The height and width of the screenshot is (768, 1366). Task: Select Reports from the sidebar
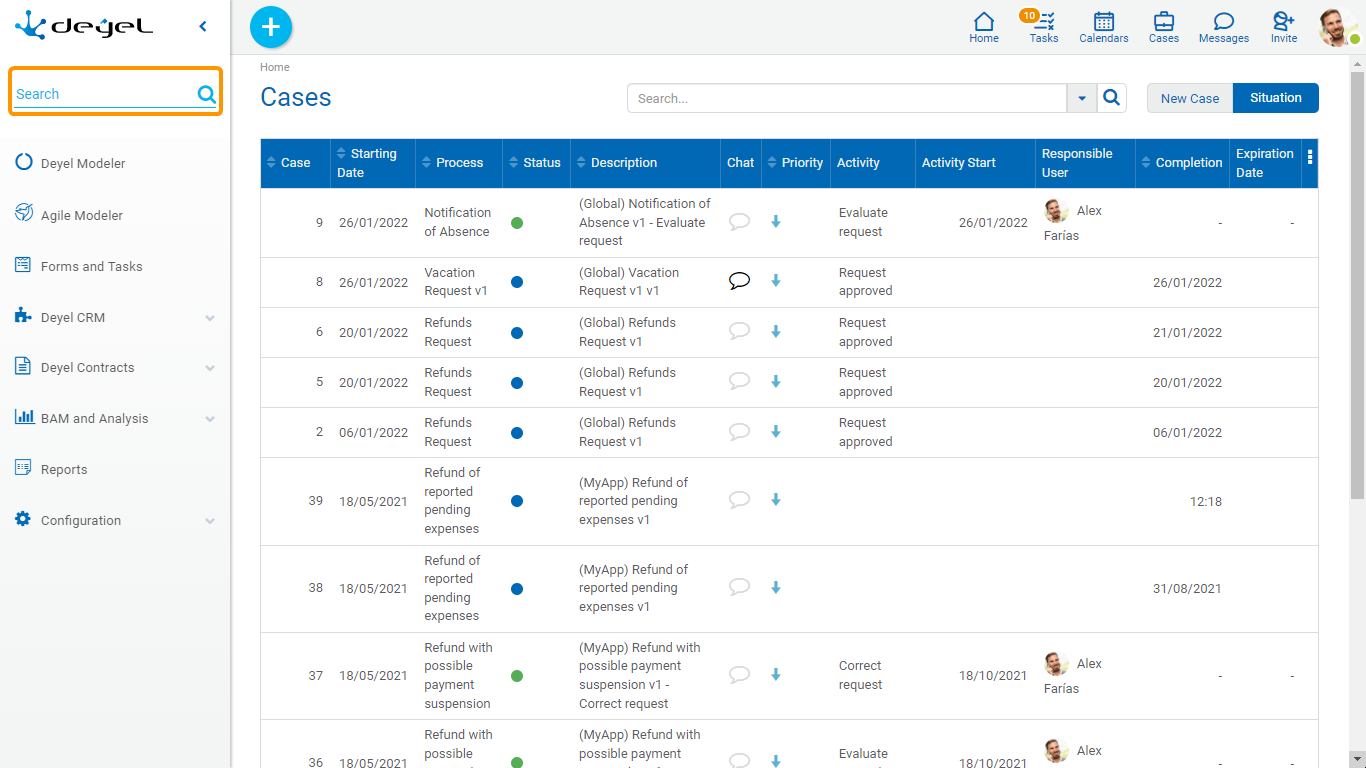(x=64, y=469)
